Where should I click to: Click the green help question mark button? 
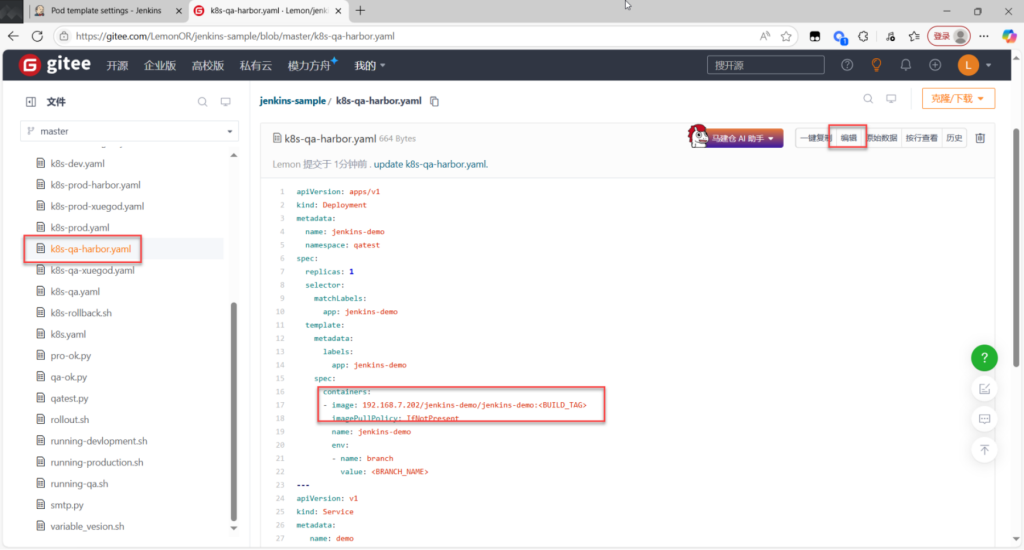[984, 358]
